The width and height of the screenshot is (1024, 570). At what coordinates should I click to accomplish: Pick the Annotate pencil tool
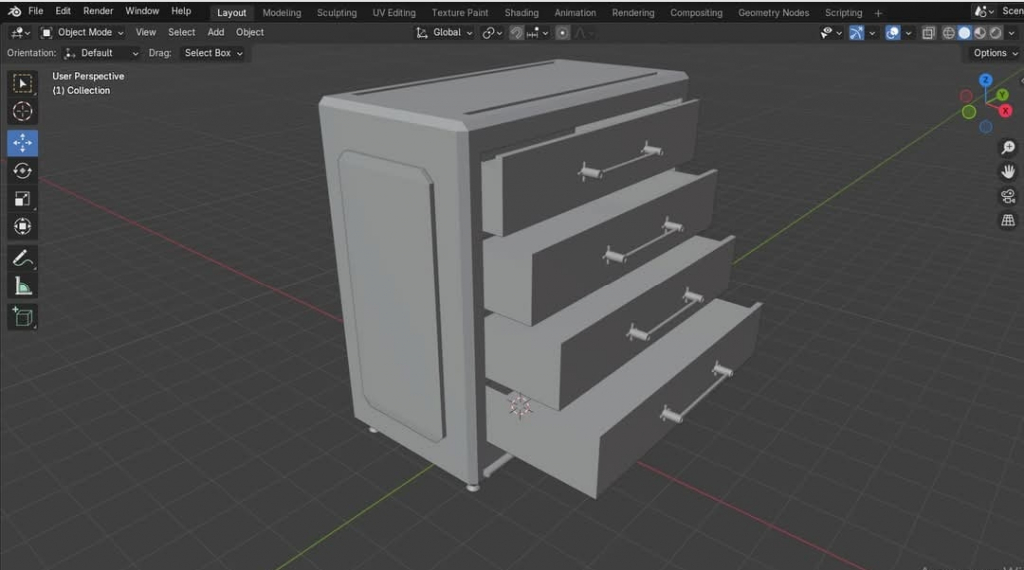click(22, 258)
